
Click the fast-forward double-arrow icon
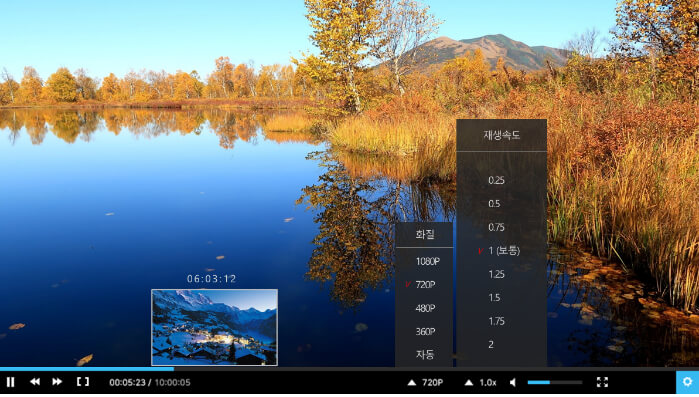[x=57, y=381]
